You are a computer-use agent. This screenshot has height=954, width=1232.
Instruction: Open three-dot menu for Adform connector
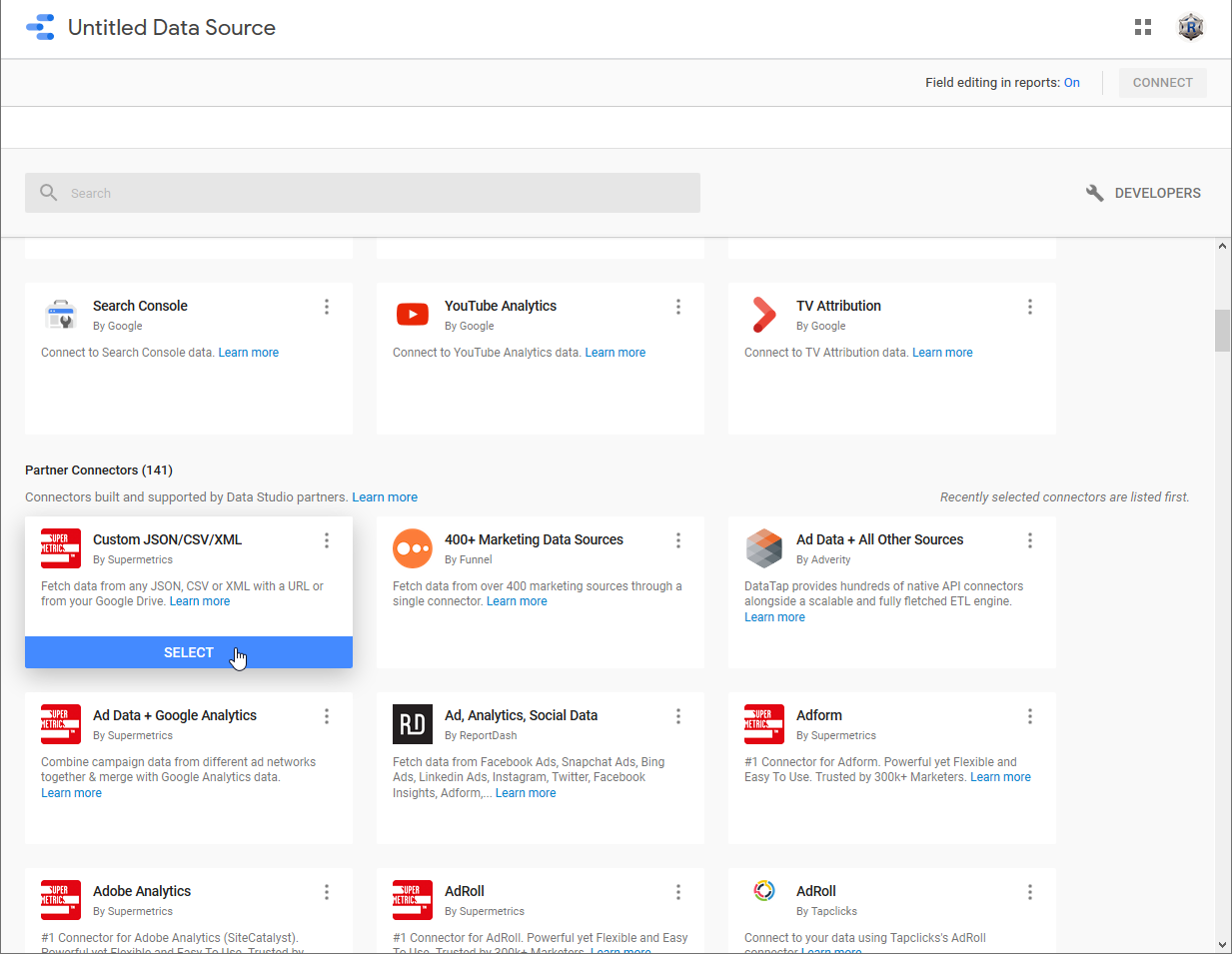[1030, 716]
